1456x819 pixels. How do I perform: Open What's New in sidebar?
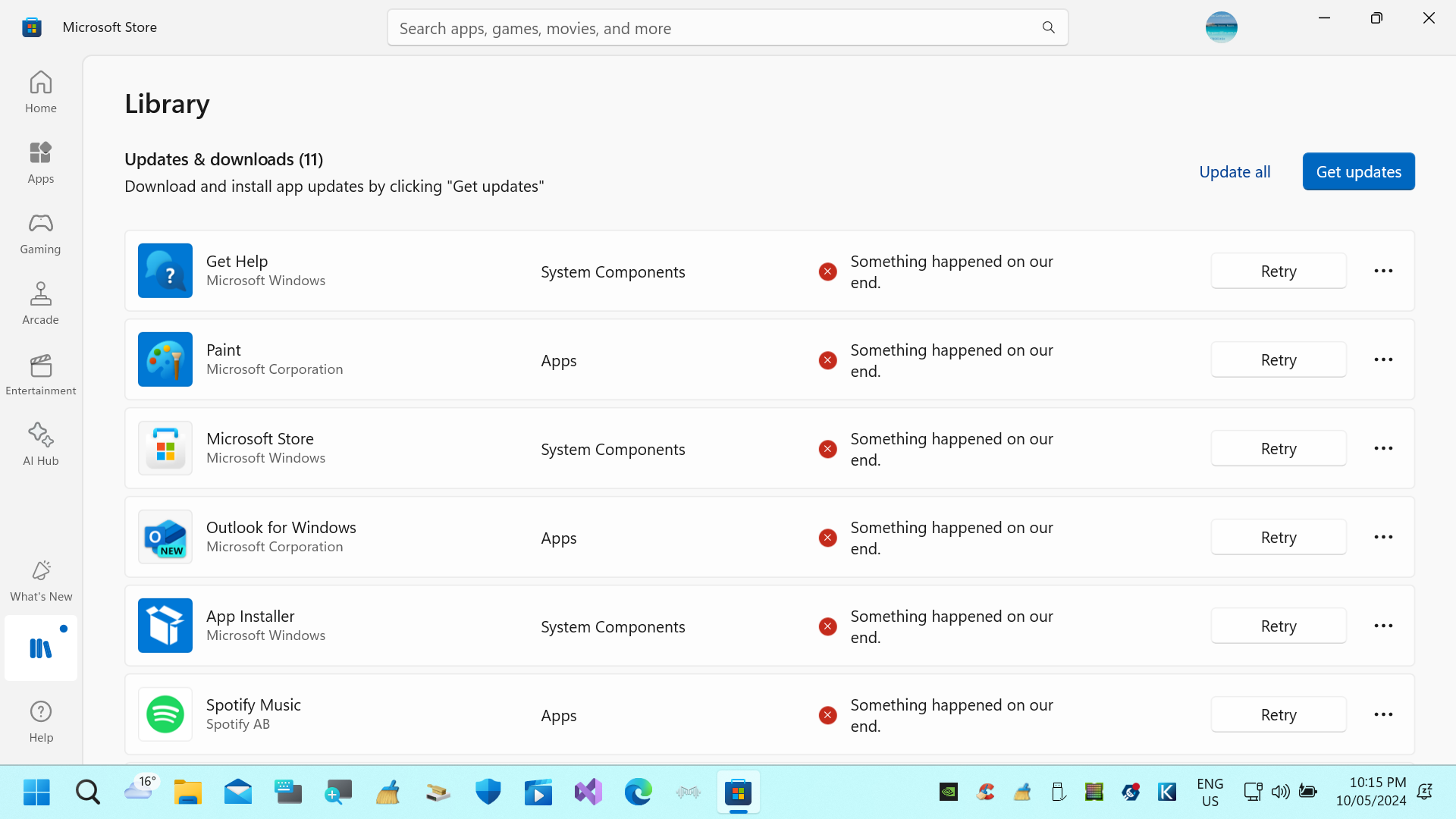point(41,580)
